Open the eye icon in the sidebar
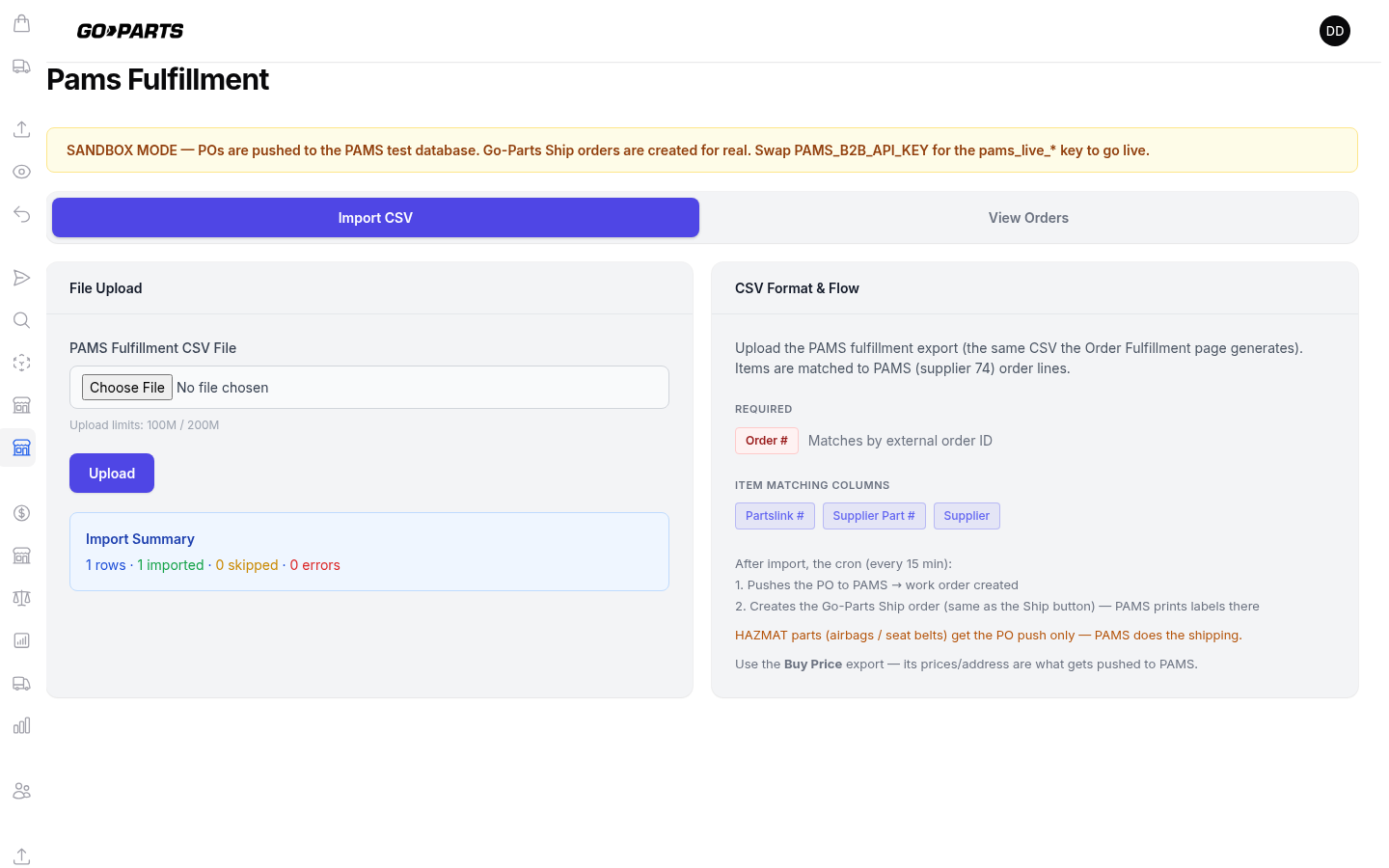 tap(21, 172)
